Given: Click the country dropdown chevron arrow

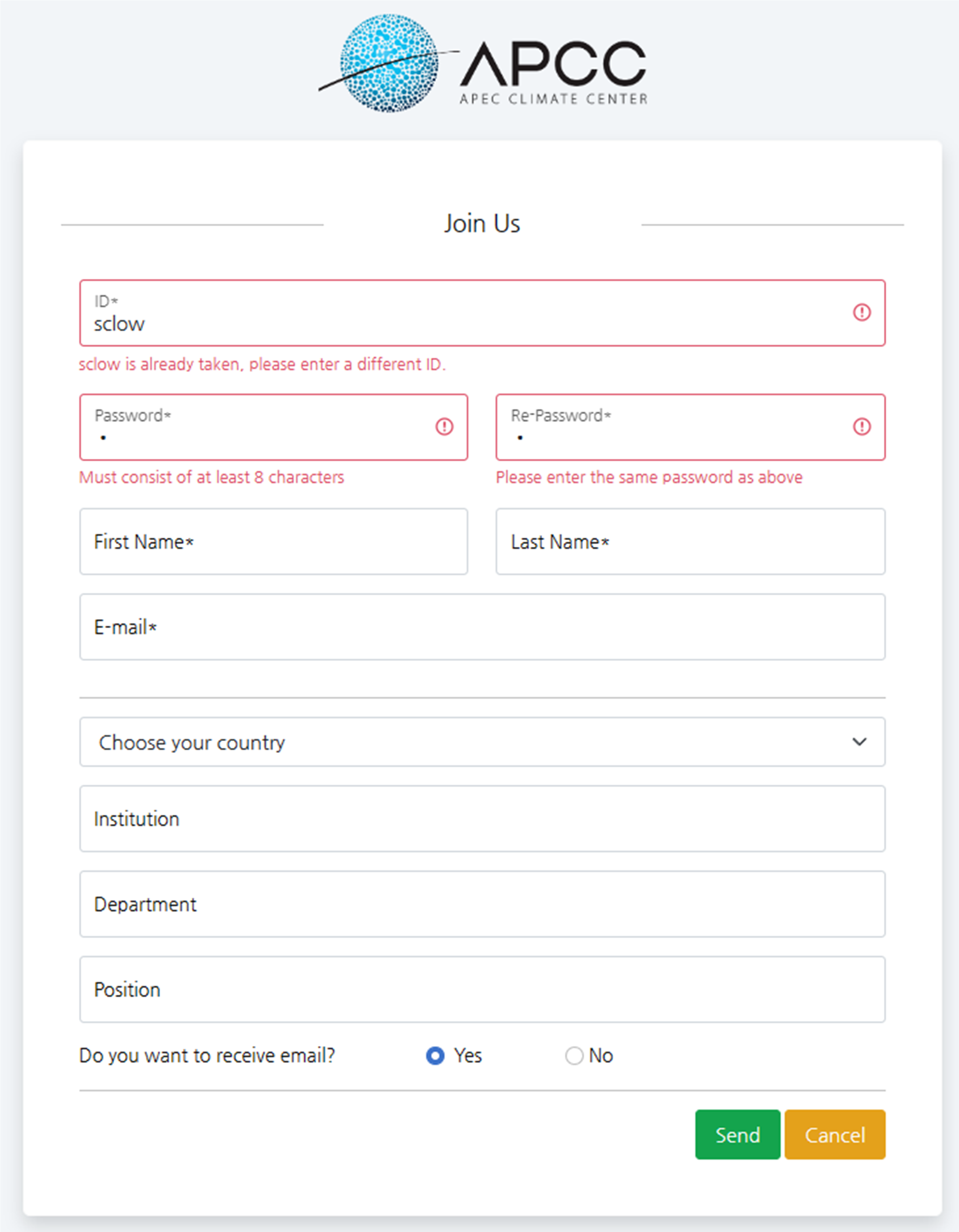Looking at the screenshot, I should point(859,742).
